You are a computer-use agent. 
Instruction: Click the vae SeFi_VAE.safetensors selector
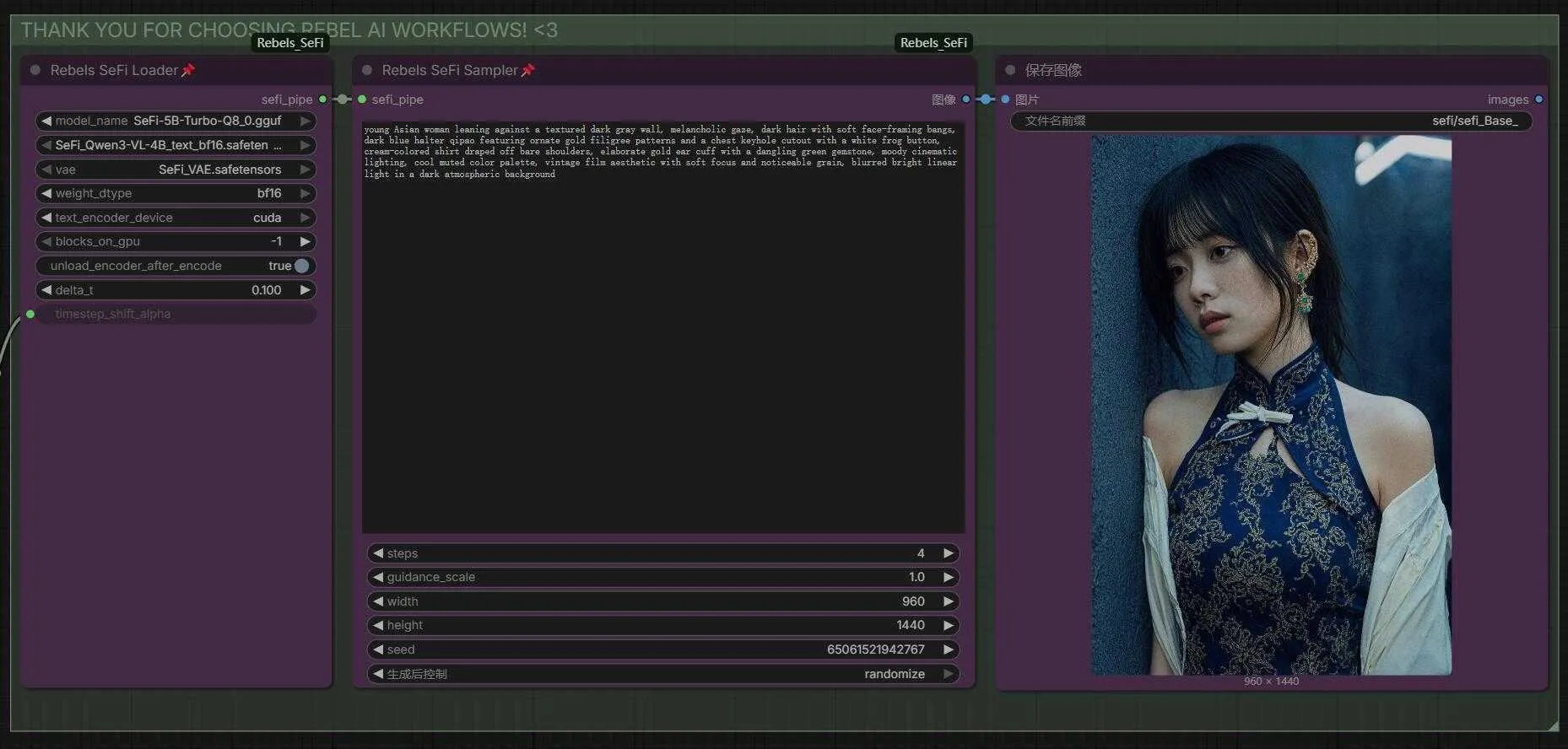click(x=176, y=170)
